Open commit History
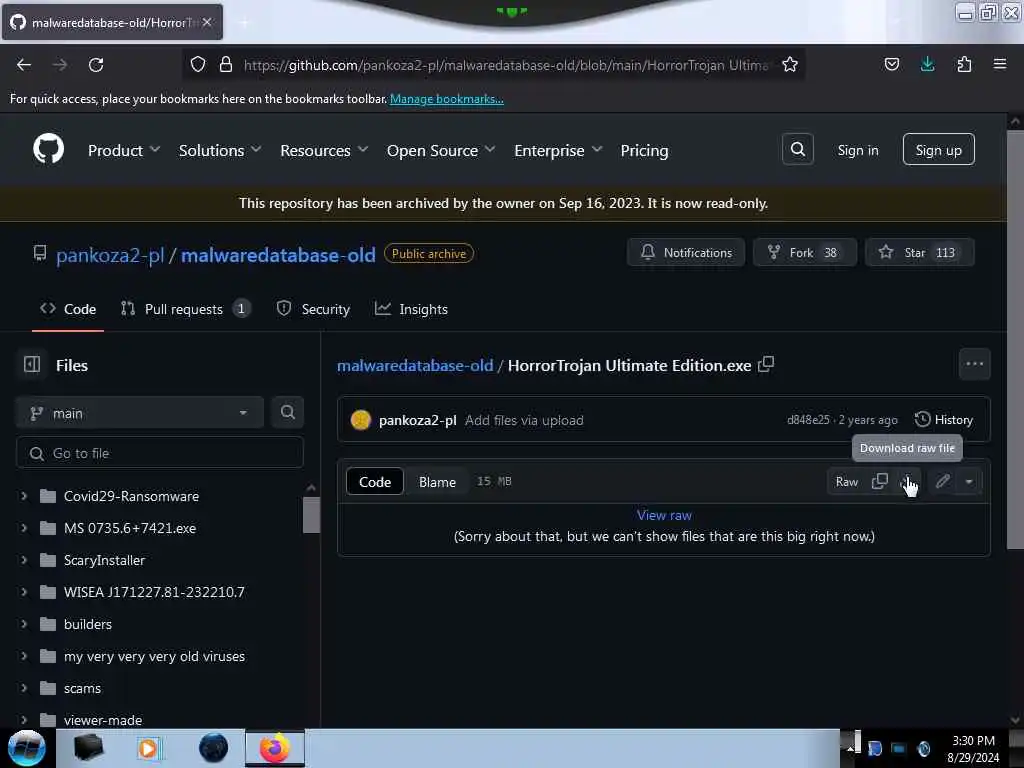 tap(944, 419)
